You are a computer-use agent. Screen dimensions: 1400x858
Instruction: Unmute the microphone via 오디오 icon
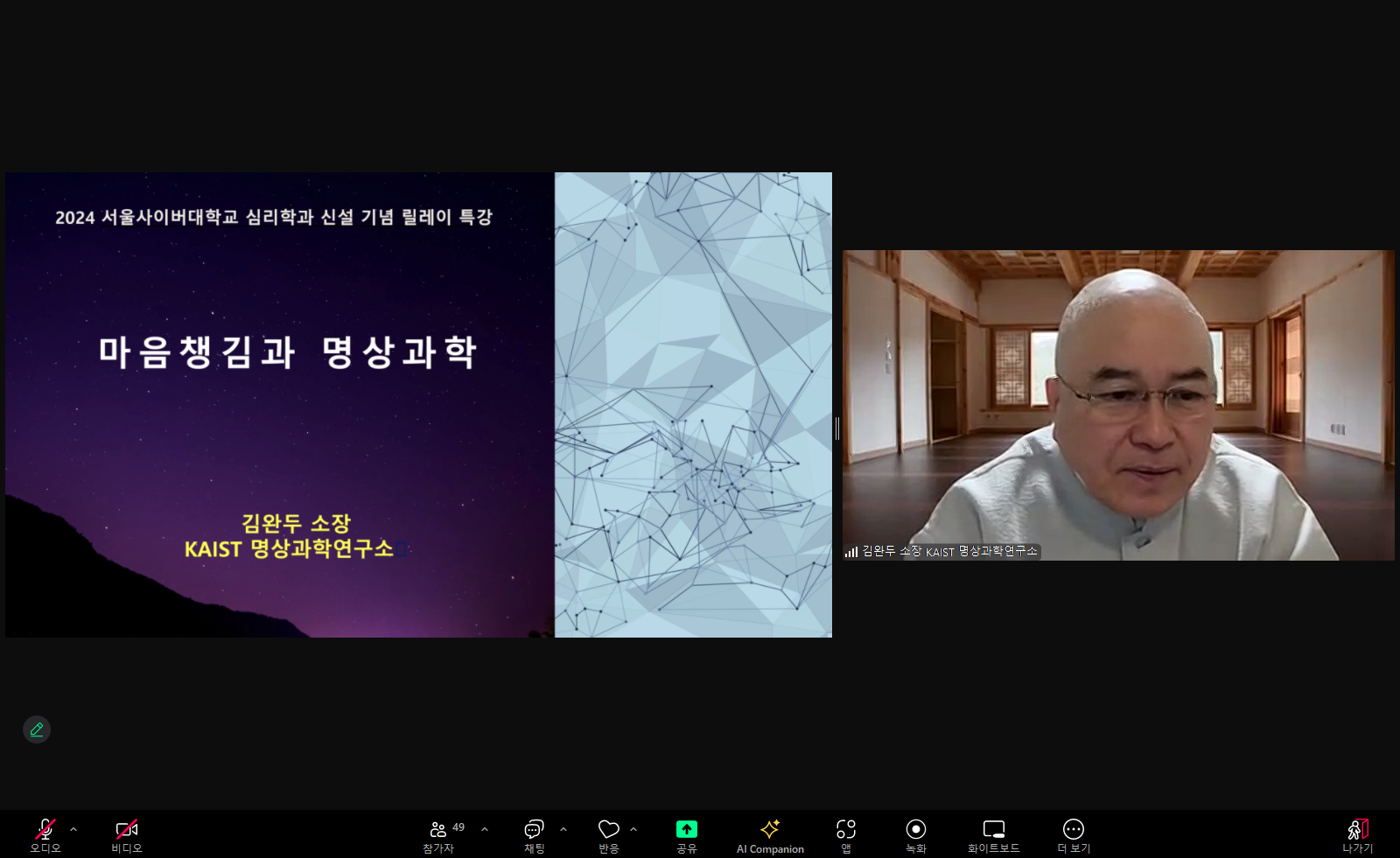pyautogui.click(x=43, y=829)
